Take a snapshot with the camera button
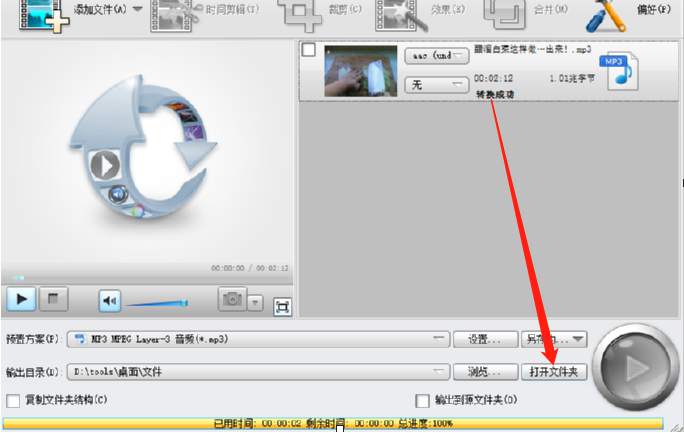The width and height of the screenshot is (684, 433). tap(232, 299)
